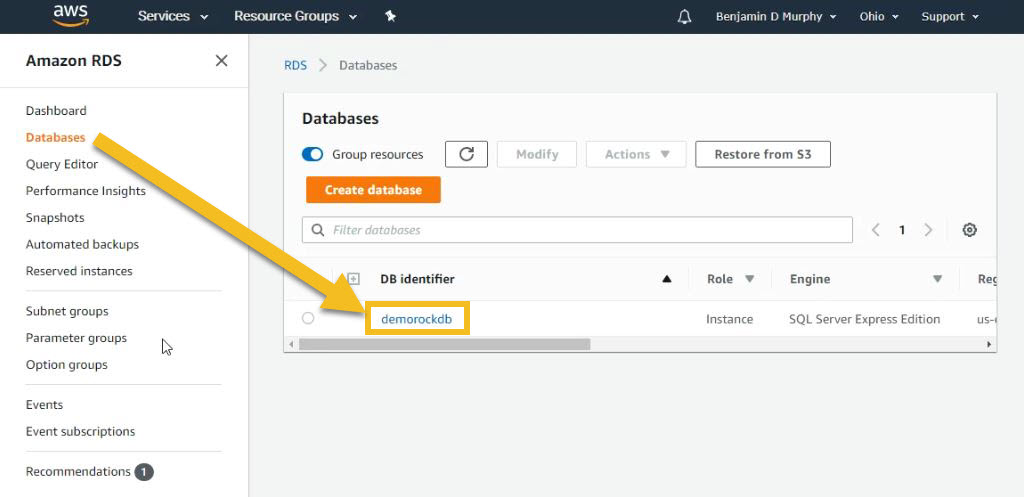The width and height of the screenshot is (1024, 497).
Task: Open Snapshots in sidebar
Action: coord(55,218)
